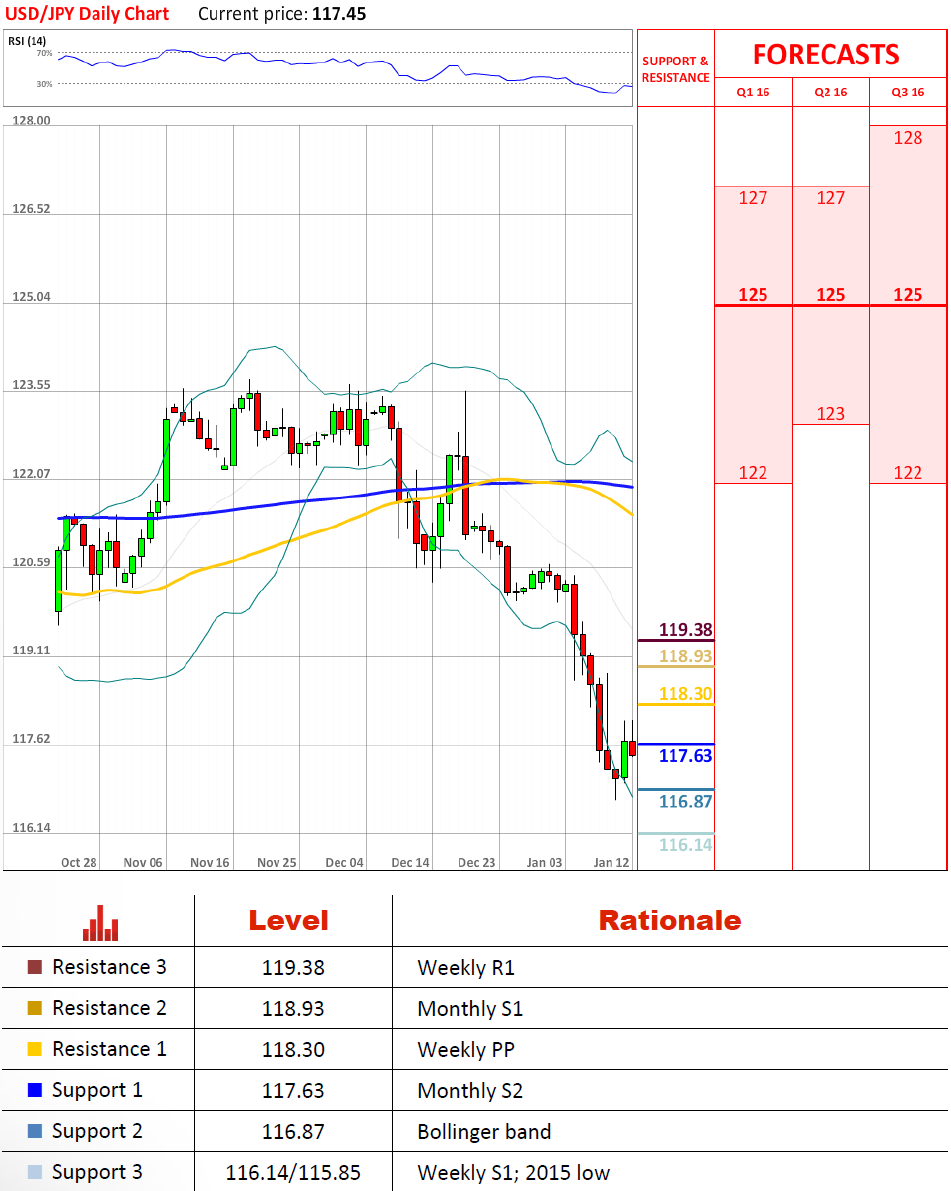Click the 119.38 resistance level marker
Screen dimensions: 951x1191
point(685,630)
